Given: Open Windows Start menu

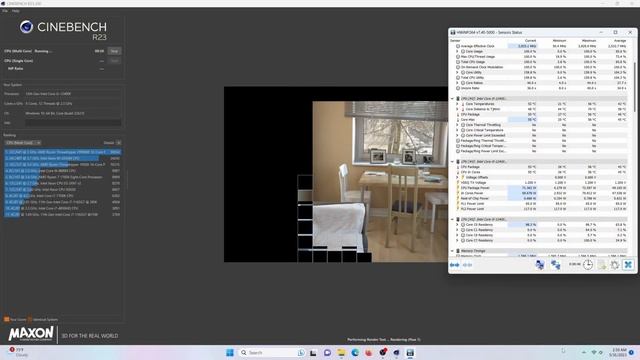Looking at the screenshot, I should point(230,352).
